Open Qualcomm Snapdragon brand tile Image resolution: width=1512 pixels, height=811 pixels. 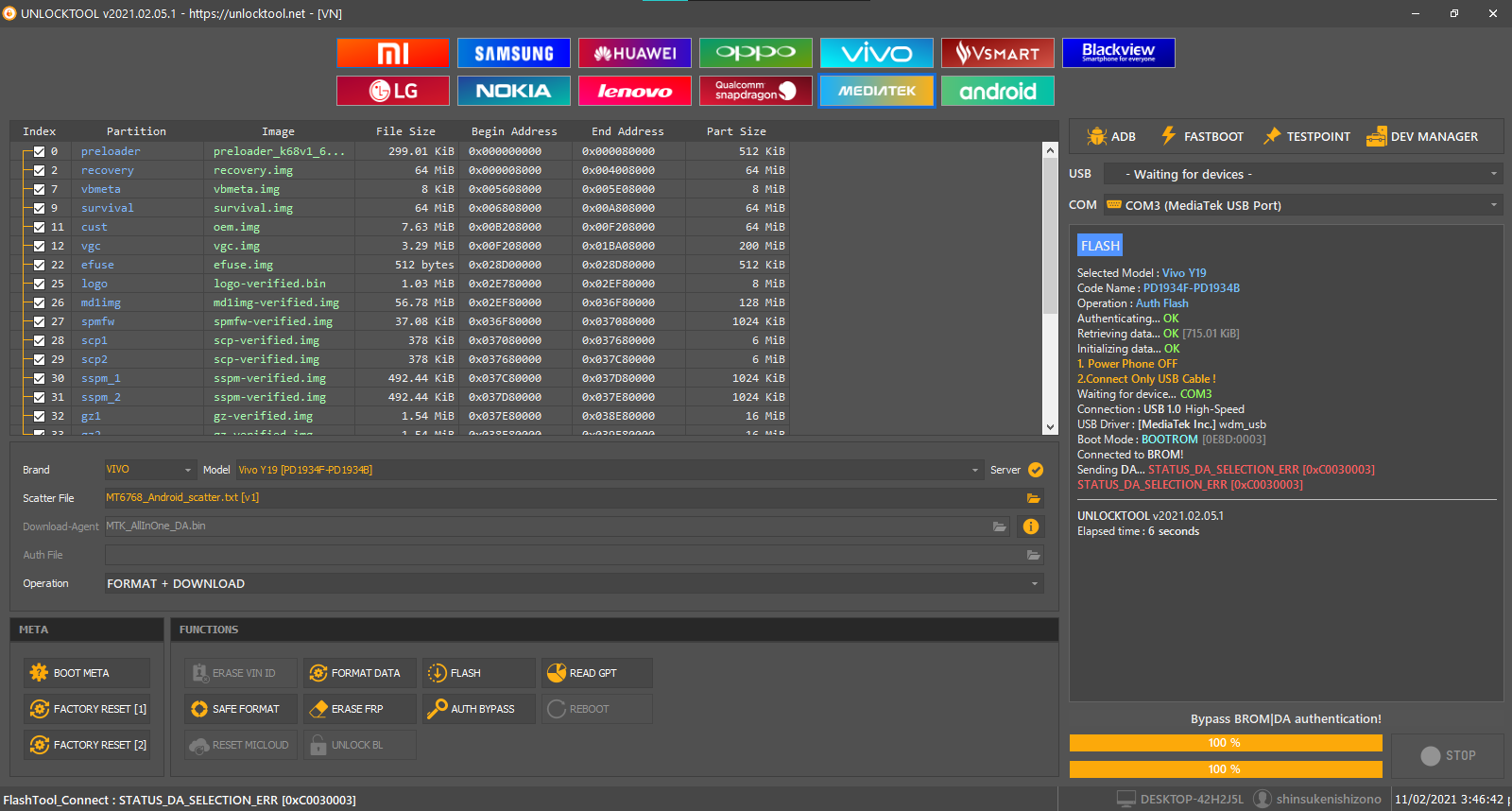click(756, 91)
